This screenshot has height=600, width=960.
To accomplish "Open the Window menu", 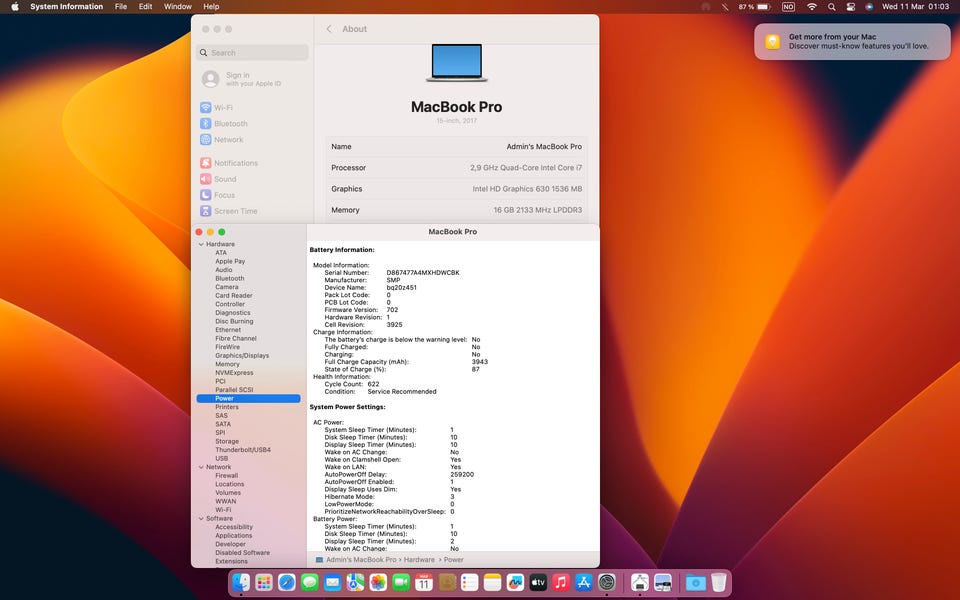I will coord(177,7).
